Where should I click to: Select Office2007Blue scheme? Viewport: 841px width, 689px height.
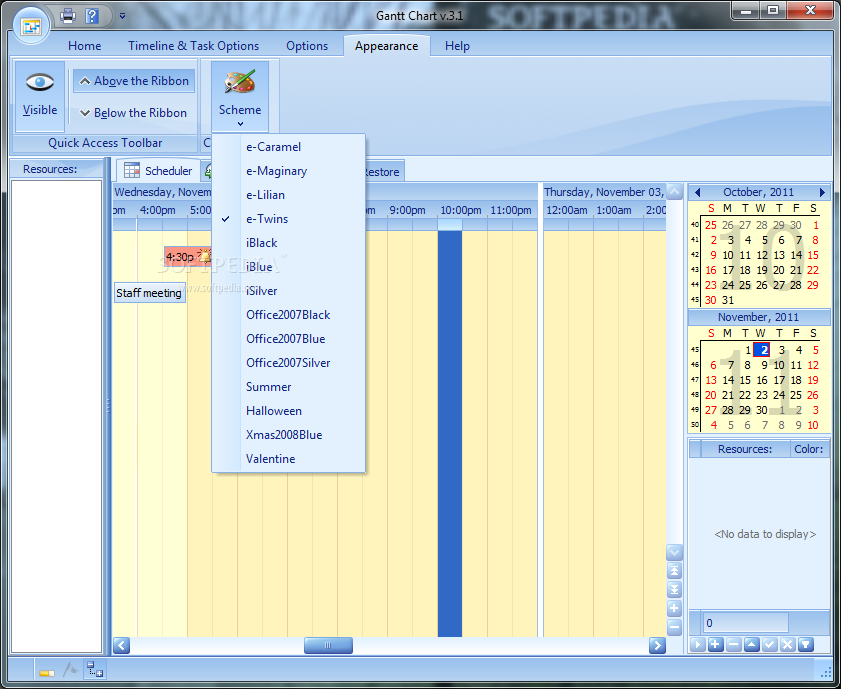pos(289,339)
